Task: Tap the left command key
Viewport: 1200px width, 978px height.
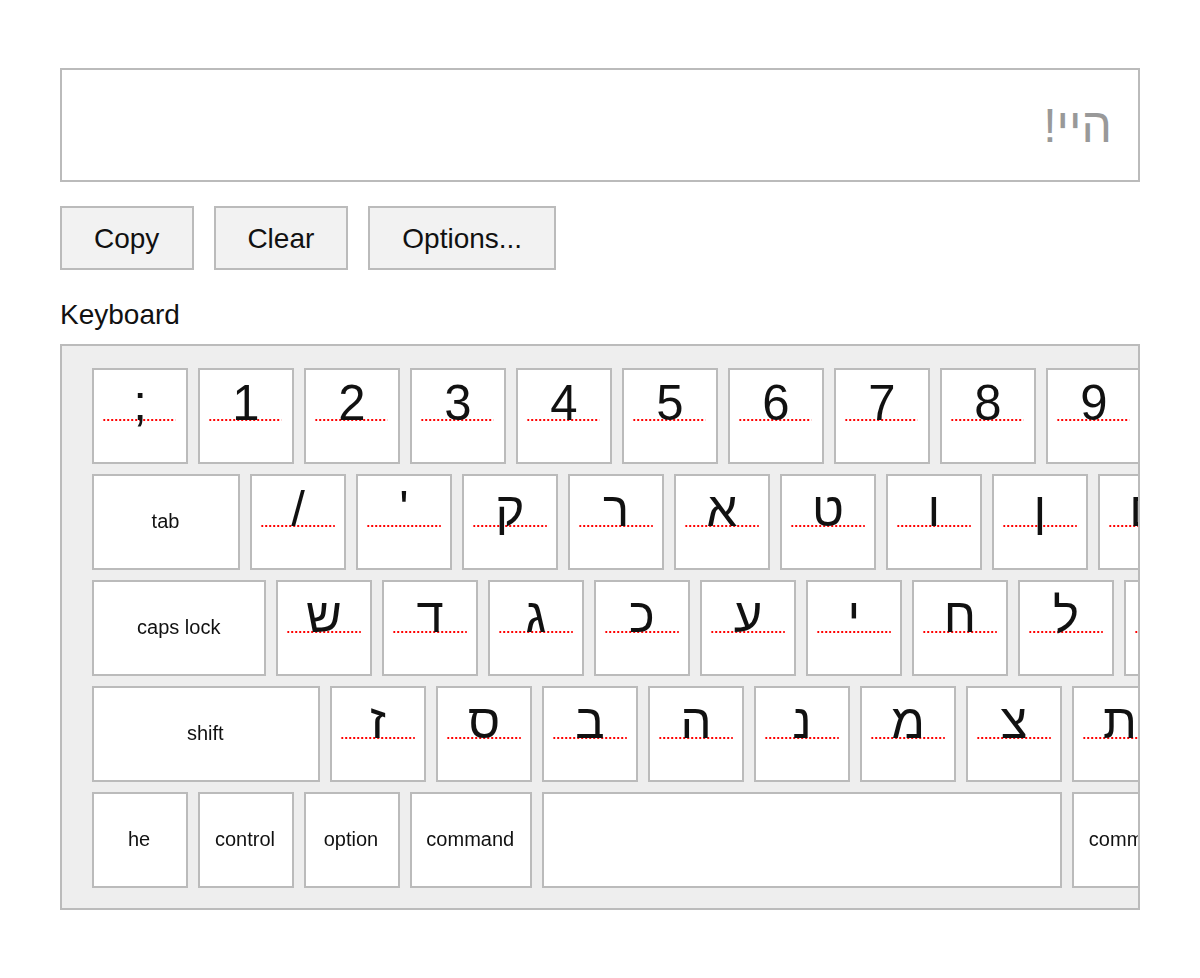Action: click(471, 840)
